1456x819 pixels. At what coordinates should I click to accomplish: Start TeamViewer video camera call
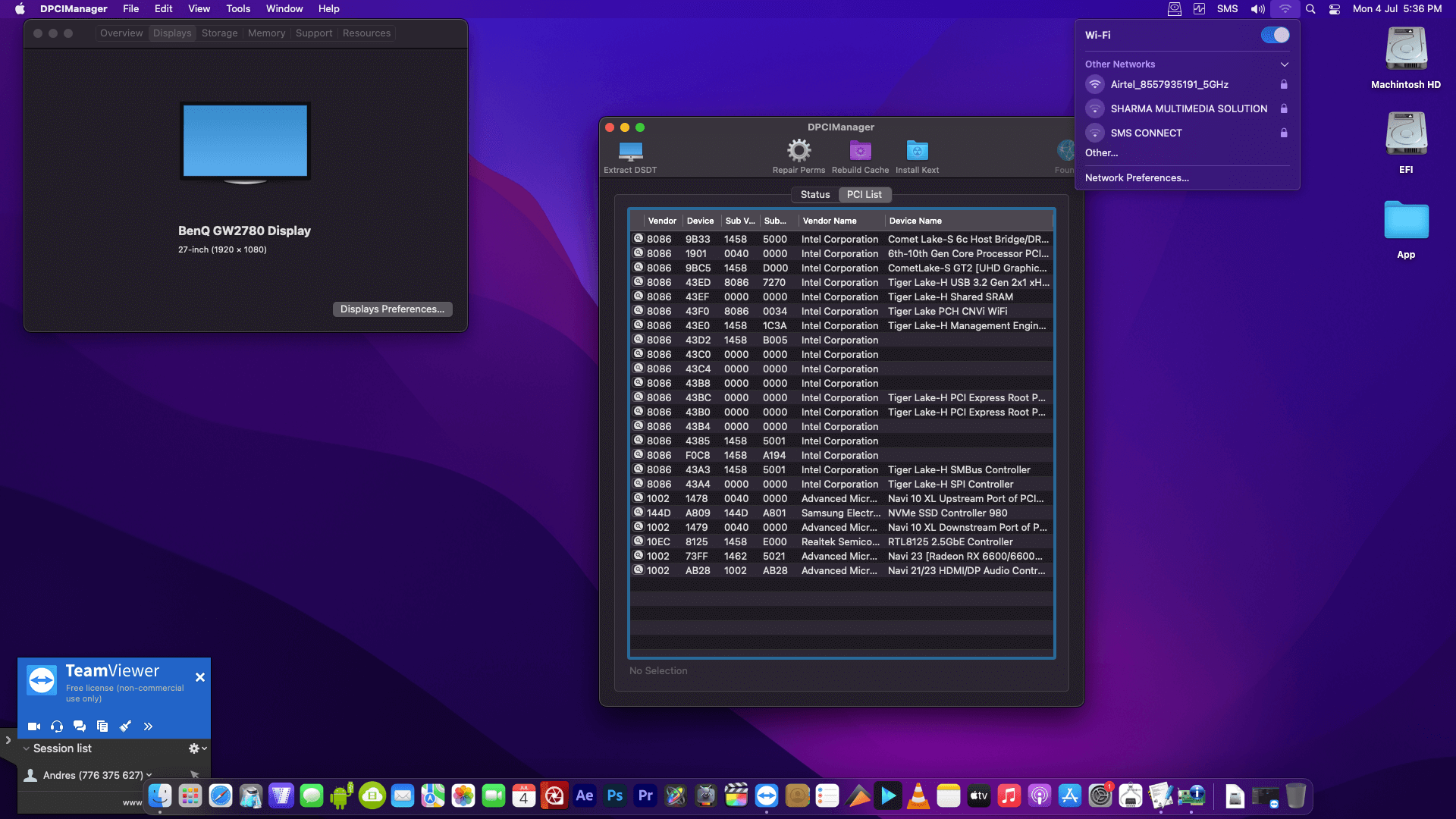pos(34,726)
